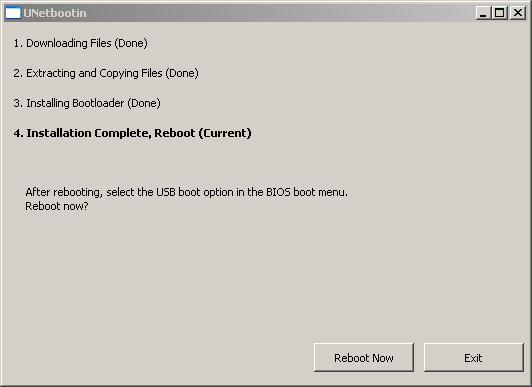This screenshot has width=532, height=387.
Task: Select the Installing Bootloader step label
Action: coord(87,103)
